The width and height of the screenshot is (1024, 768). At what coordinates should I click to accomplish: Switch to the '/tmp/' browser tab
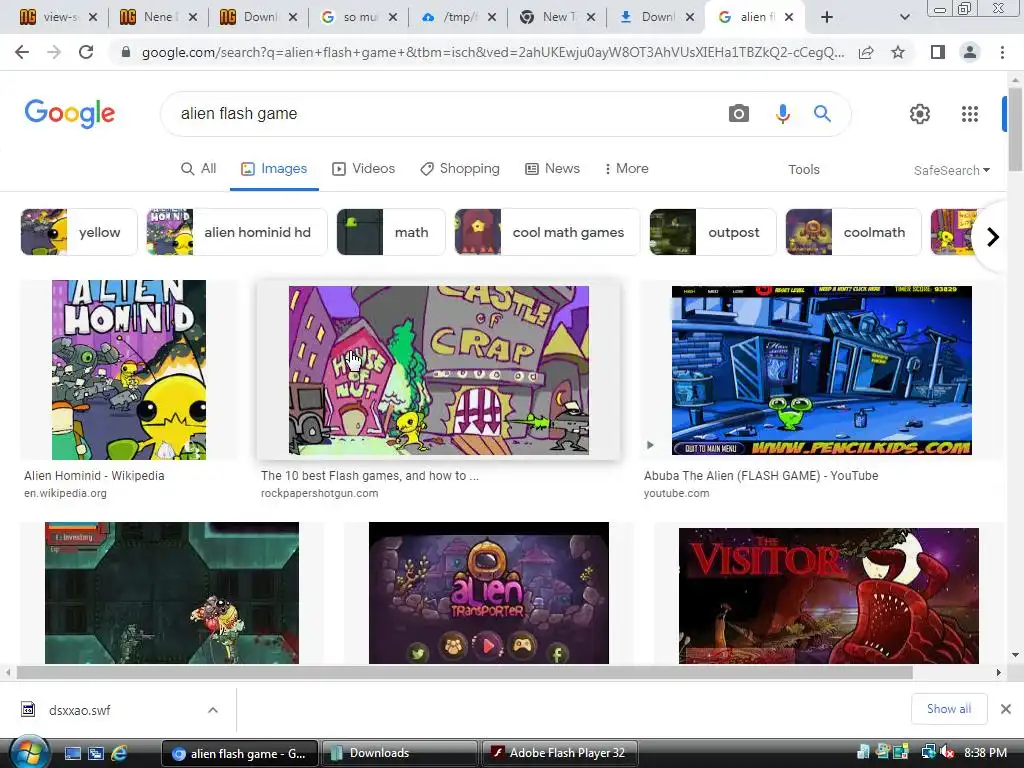click(x=458, y=17)
